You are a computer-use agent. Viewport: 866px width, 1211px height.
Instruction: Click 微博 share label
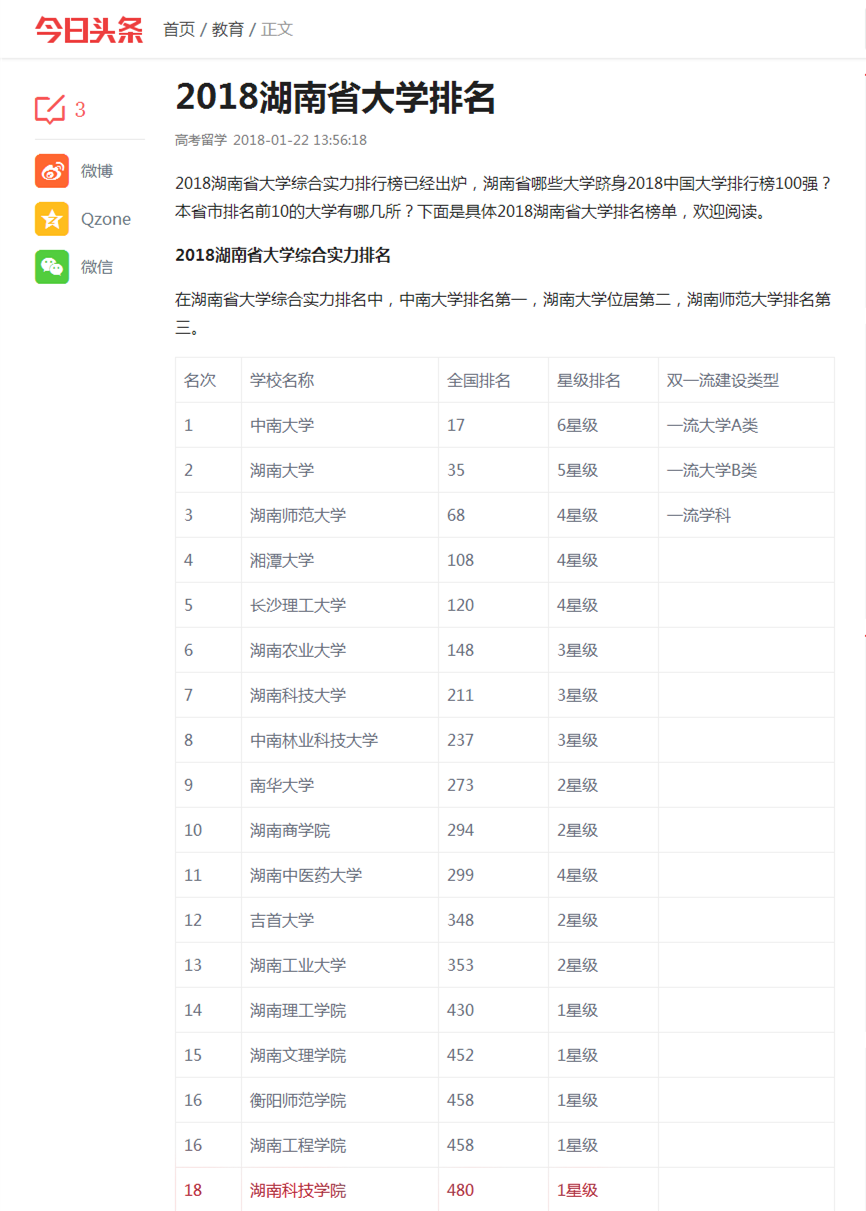click(97, 171)
